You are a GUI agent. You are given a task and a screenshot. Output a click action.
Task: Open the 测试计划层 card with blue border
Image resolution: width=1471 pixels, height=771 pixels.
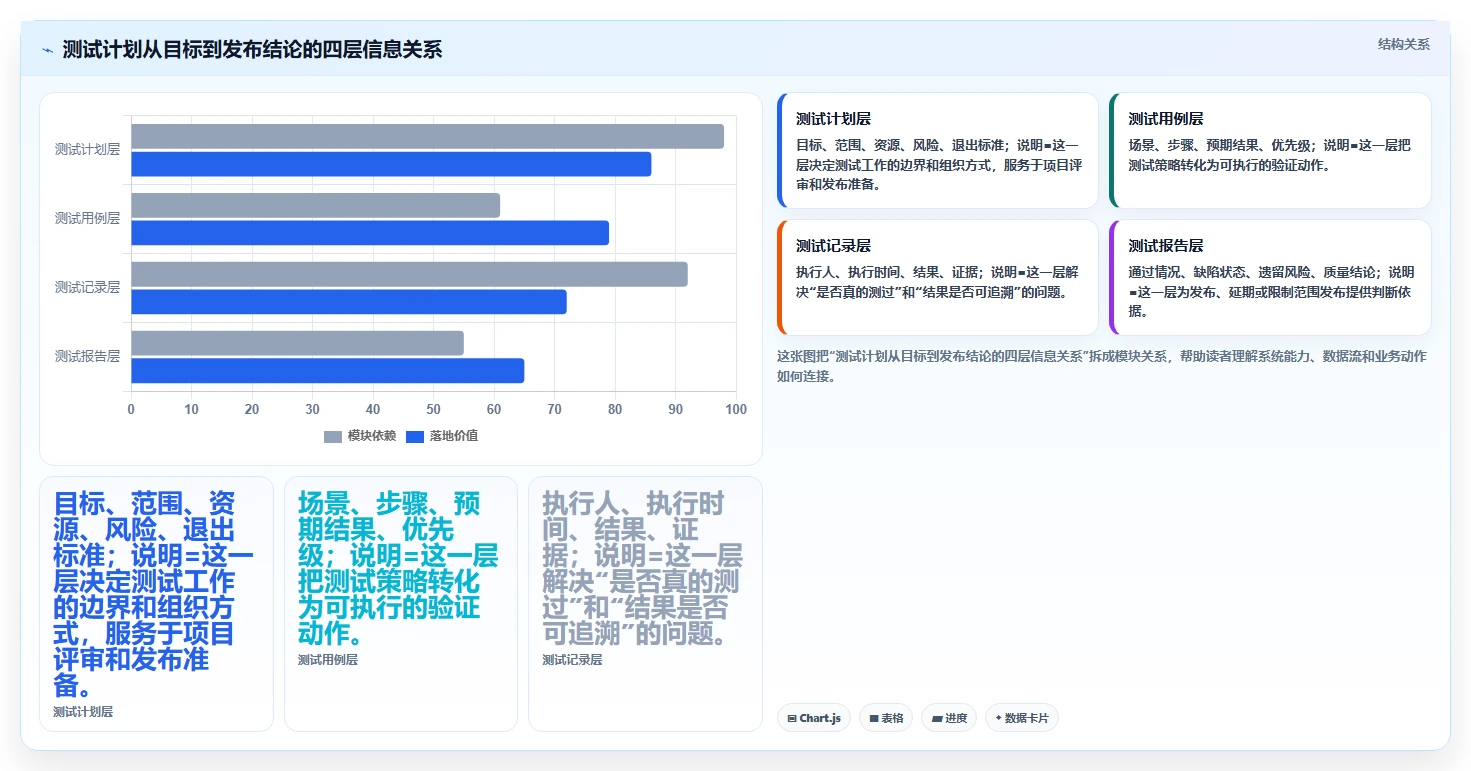(938, 151)
